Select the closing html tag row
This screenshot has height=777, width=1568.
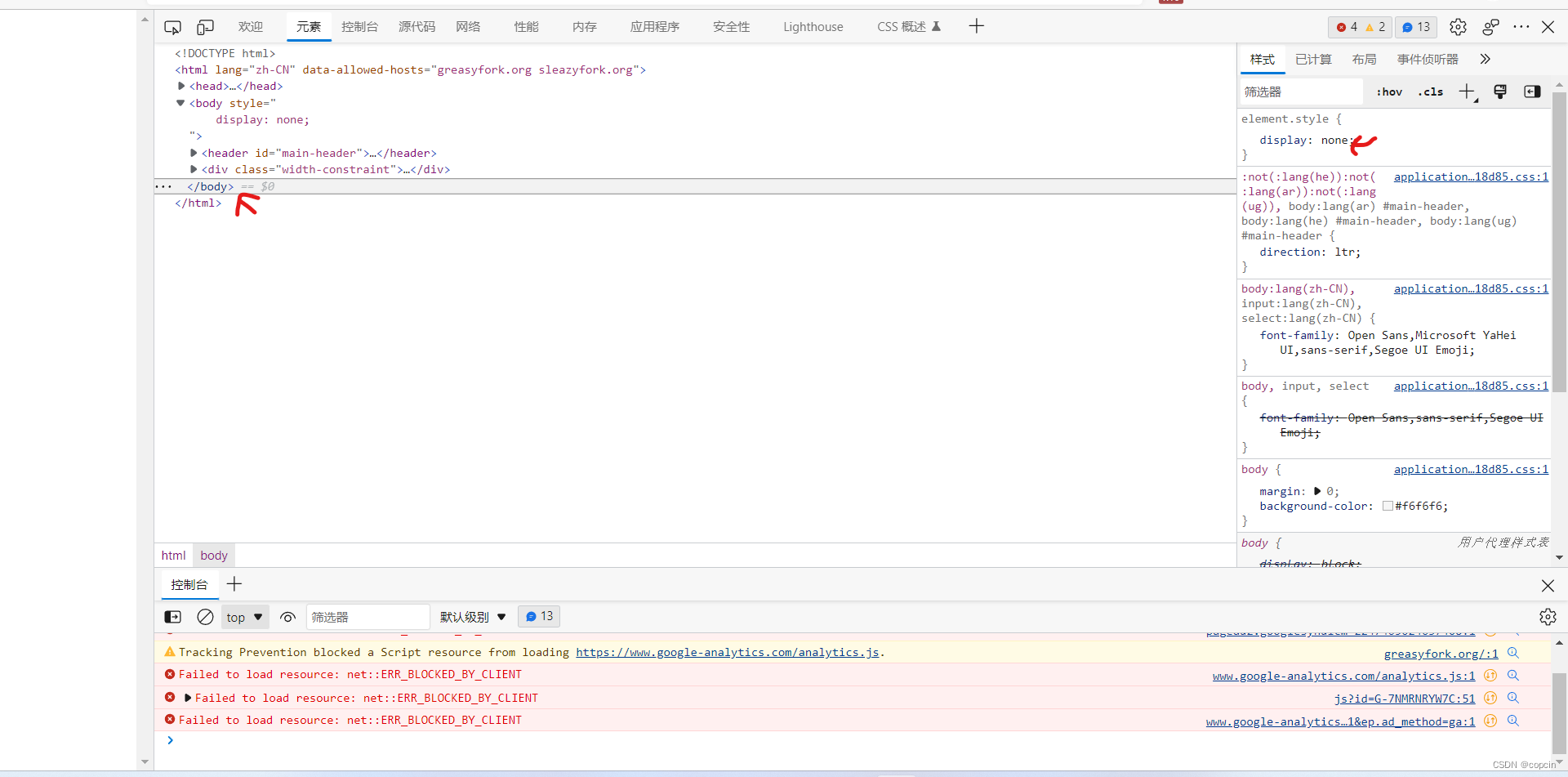[x=198, y=203]
